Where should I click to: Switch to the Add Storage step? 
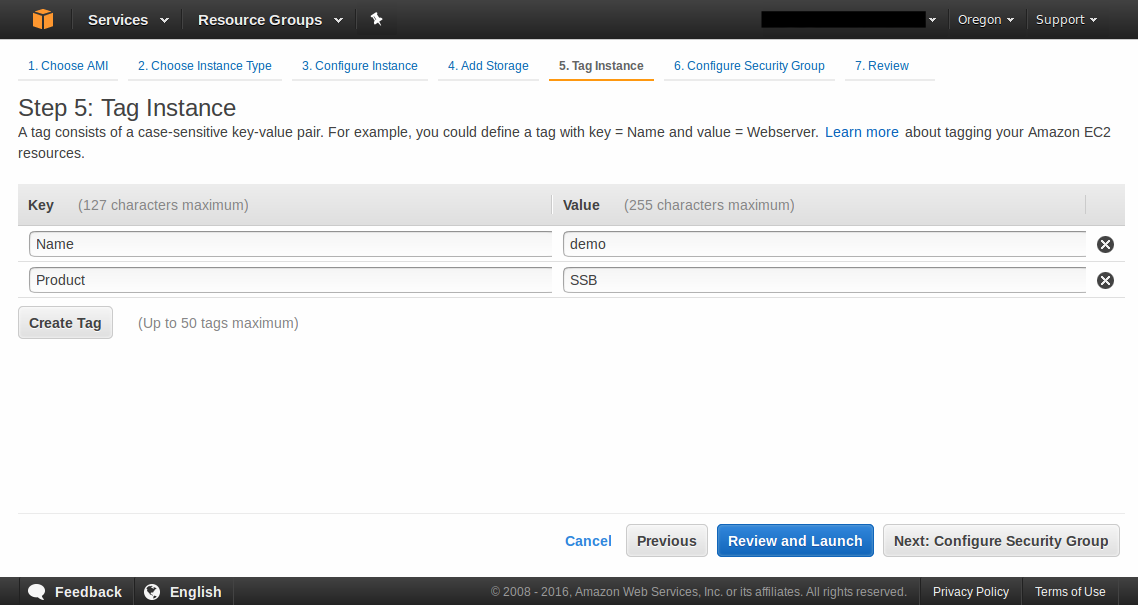488,66
